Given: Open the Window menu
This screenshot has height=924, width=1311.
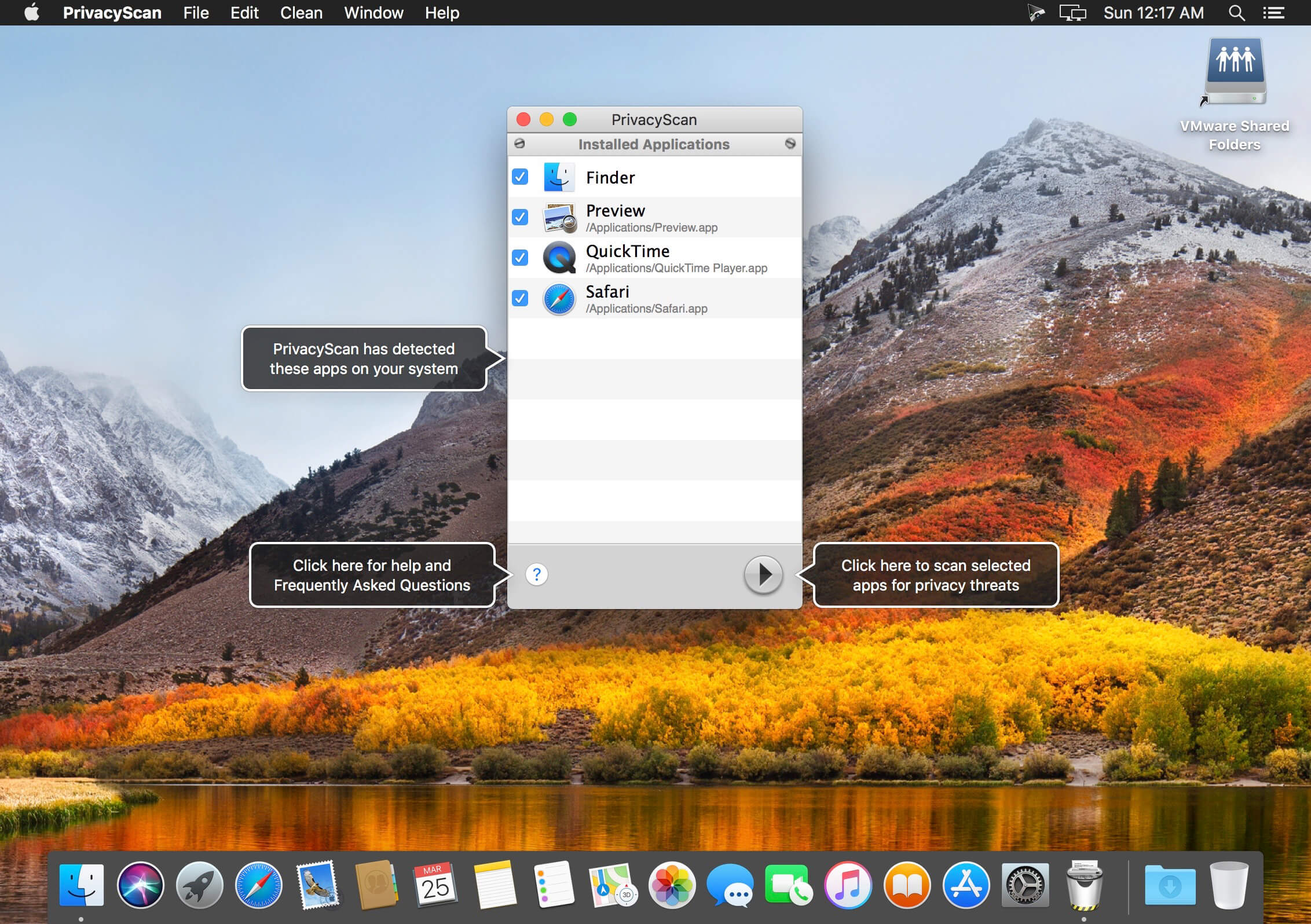Looking at the screenshot, I should click(373, 13).
